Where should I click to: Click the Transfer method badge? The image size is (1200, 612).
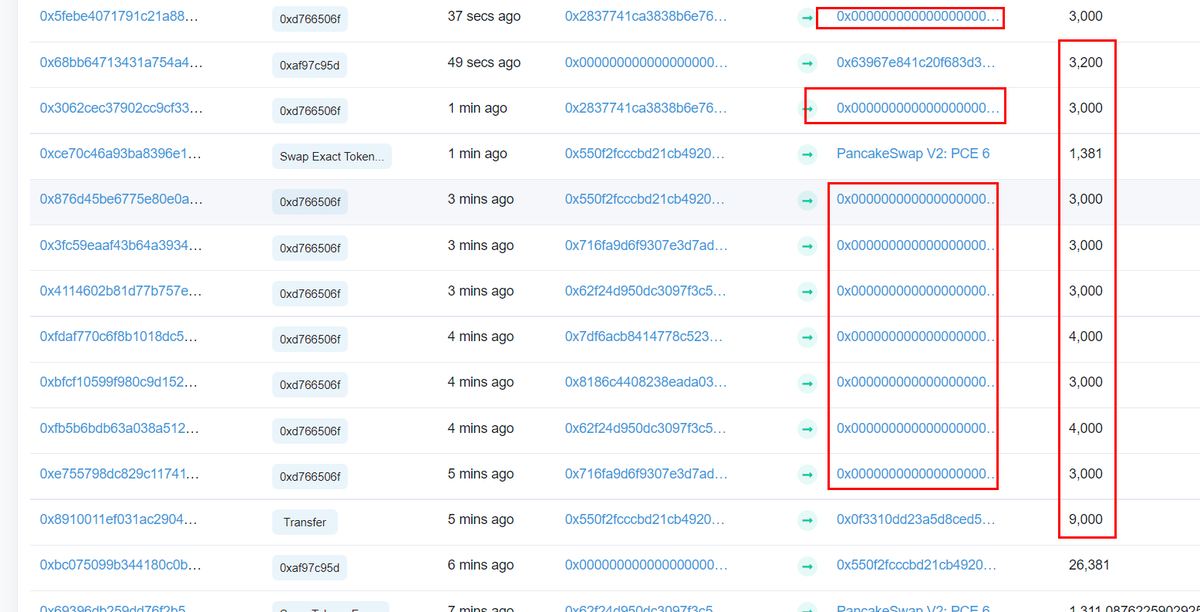(305, 521)
